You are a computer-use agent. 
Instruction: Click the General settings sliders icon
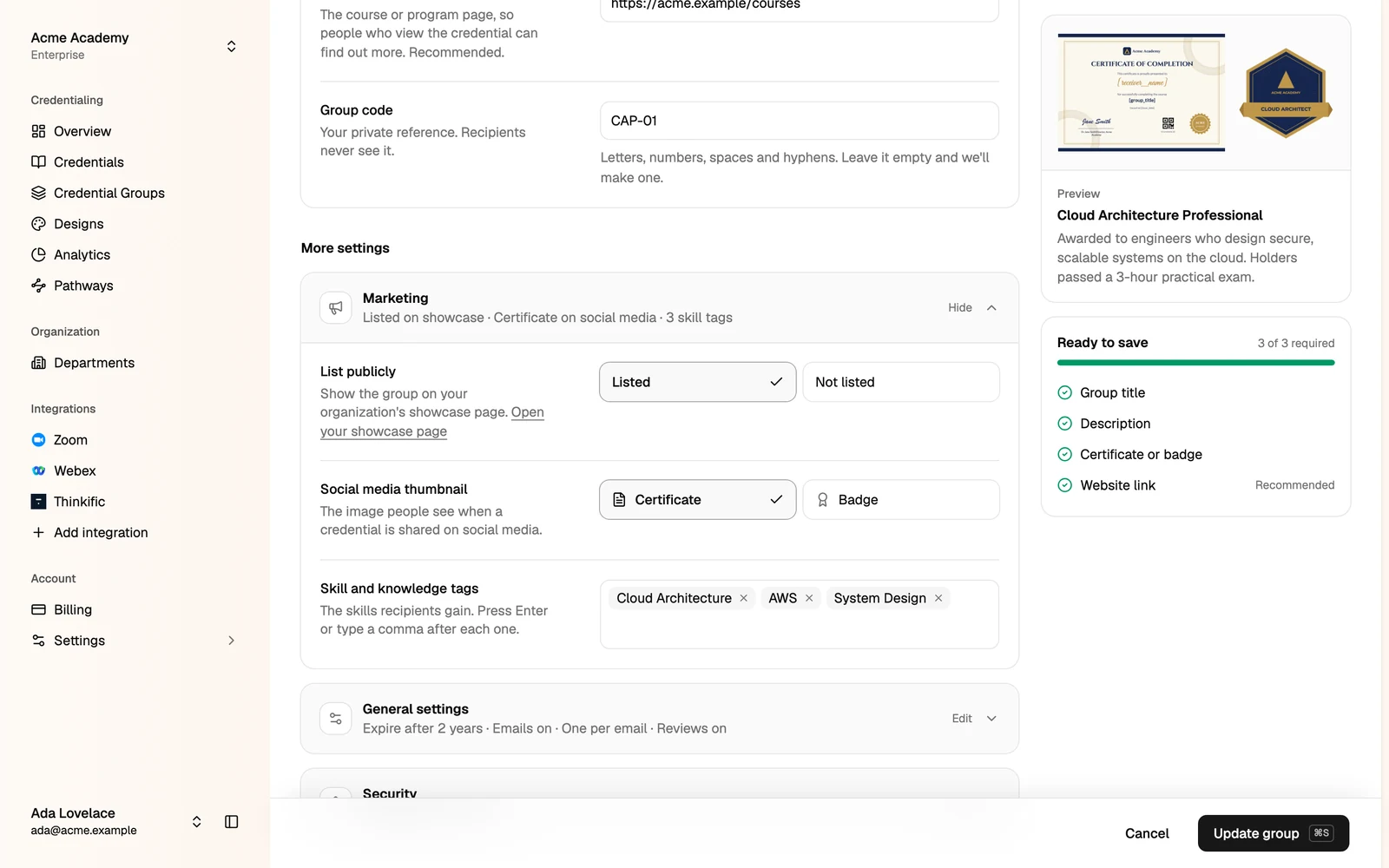(x=336, y=719)
